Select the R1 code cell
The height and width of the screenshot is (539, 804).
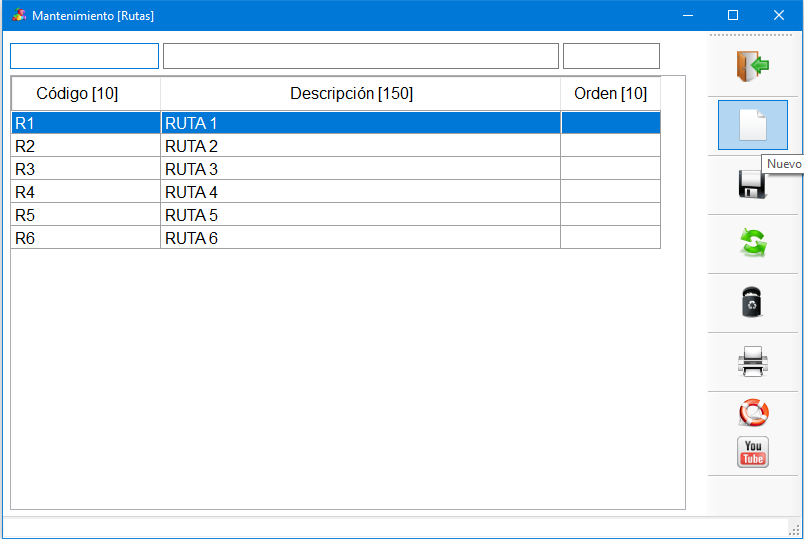point(86,123)
